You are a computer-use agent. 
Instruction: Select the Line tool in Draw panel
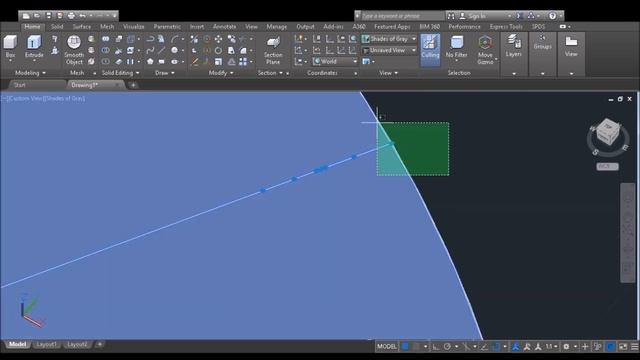(x=162, y=50)
